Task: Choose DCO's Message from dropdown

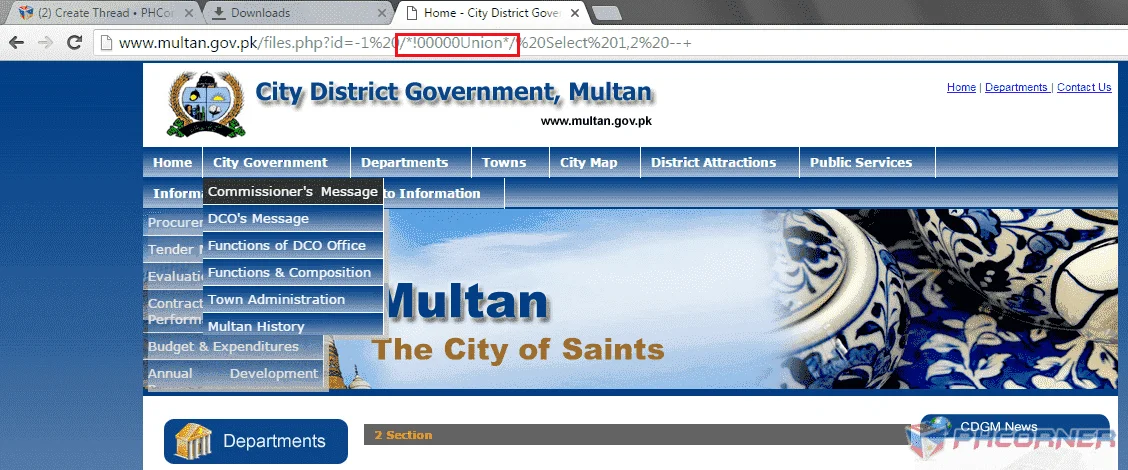Action: pos(293,219)
